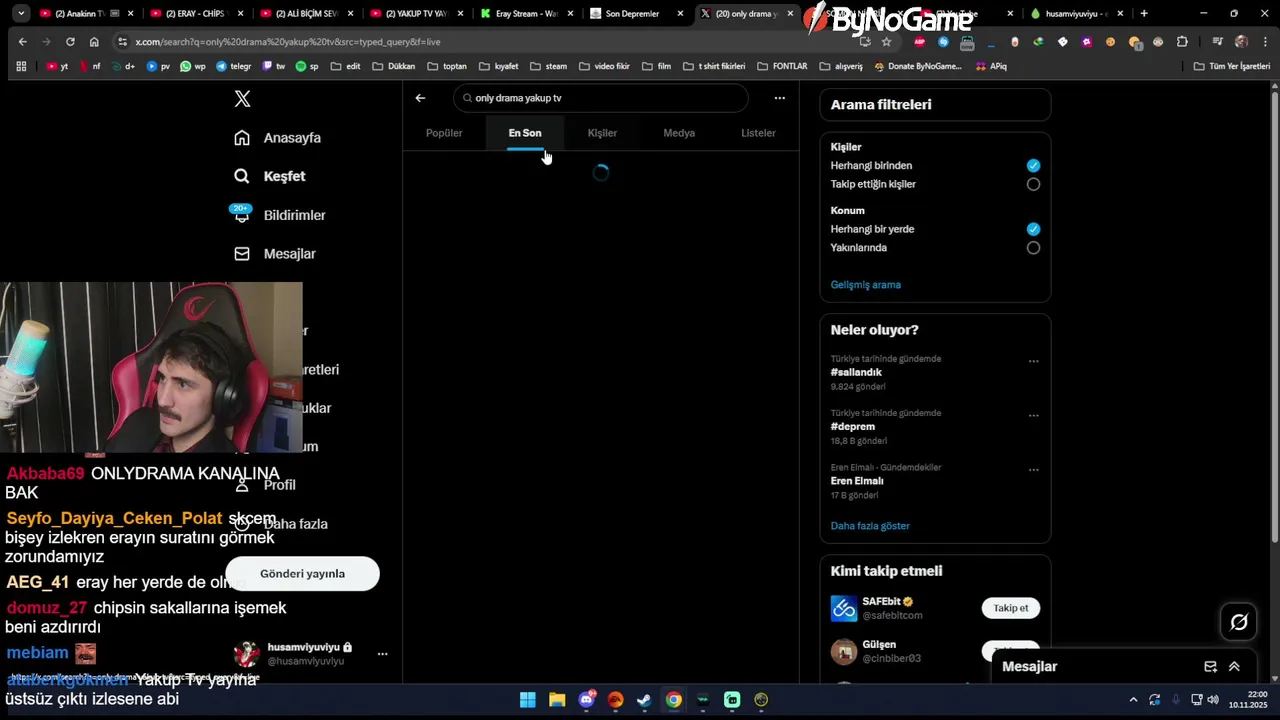
Task: Open account menu next to husamviyuviyu
Action: [382, 654]
